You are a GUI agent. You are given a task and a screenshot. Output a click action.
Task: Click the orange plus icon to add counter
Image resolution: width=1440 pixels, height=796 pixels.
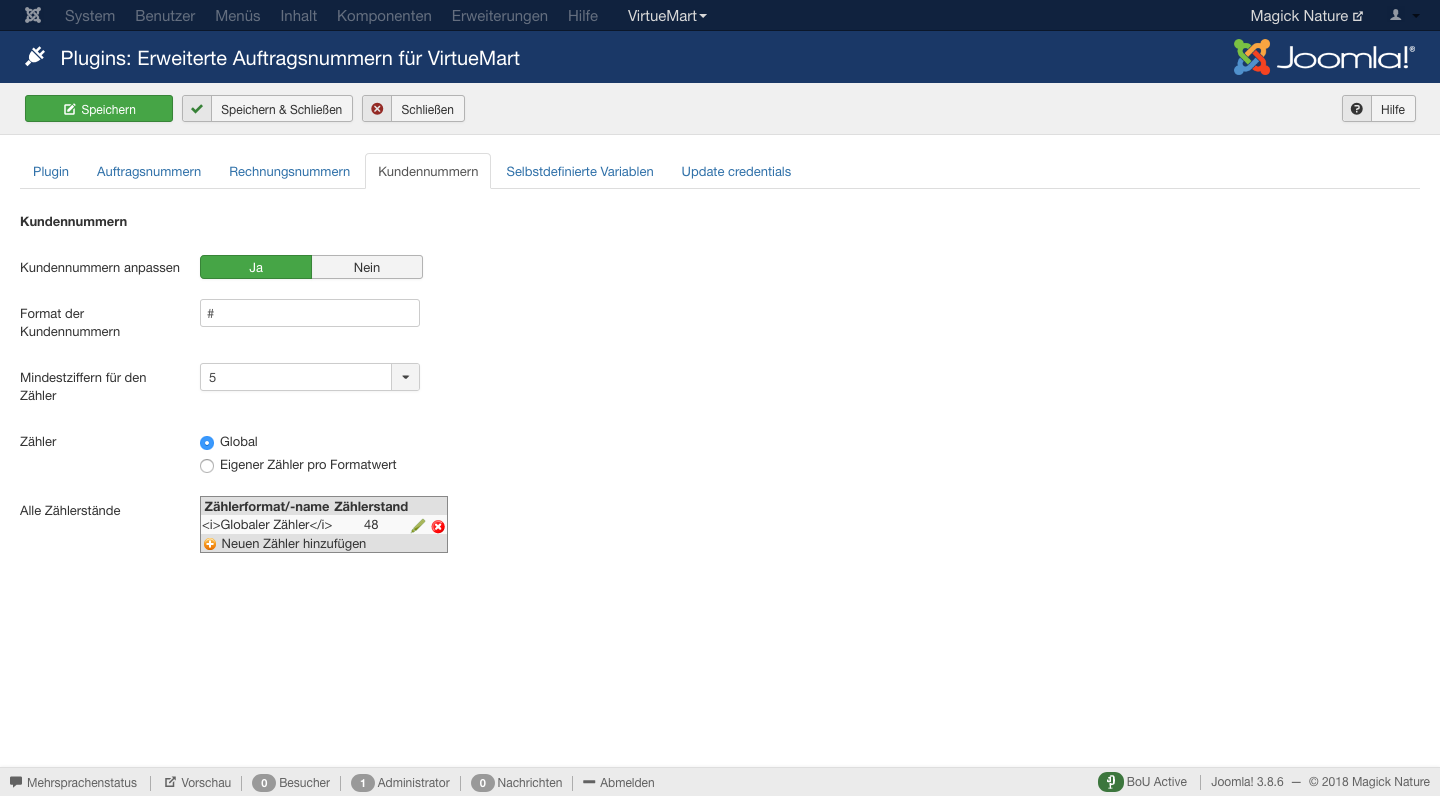click(x=210, y=544)
